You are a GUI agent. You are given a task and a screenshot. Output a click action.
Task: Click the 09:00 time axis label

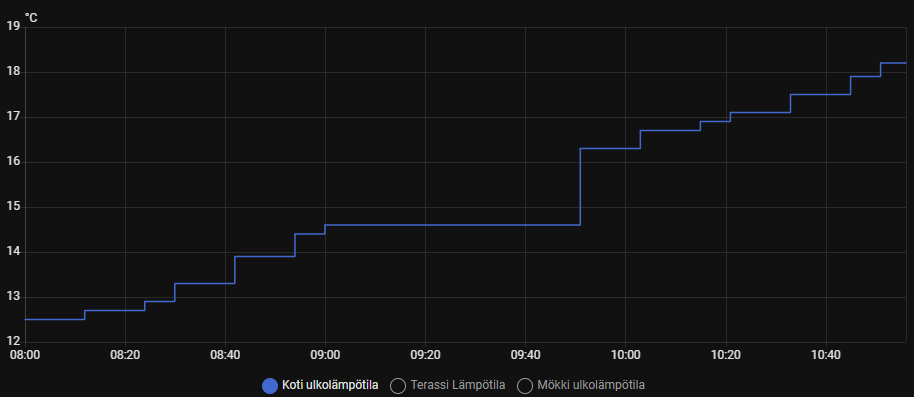coord(325,354)
